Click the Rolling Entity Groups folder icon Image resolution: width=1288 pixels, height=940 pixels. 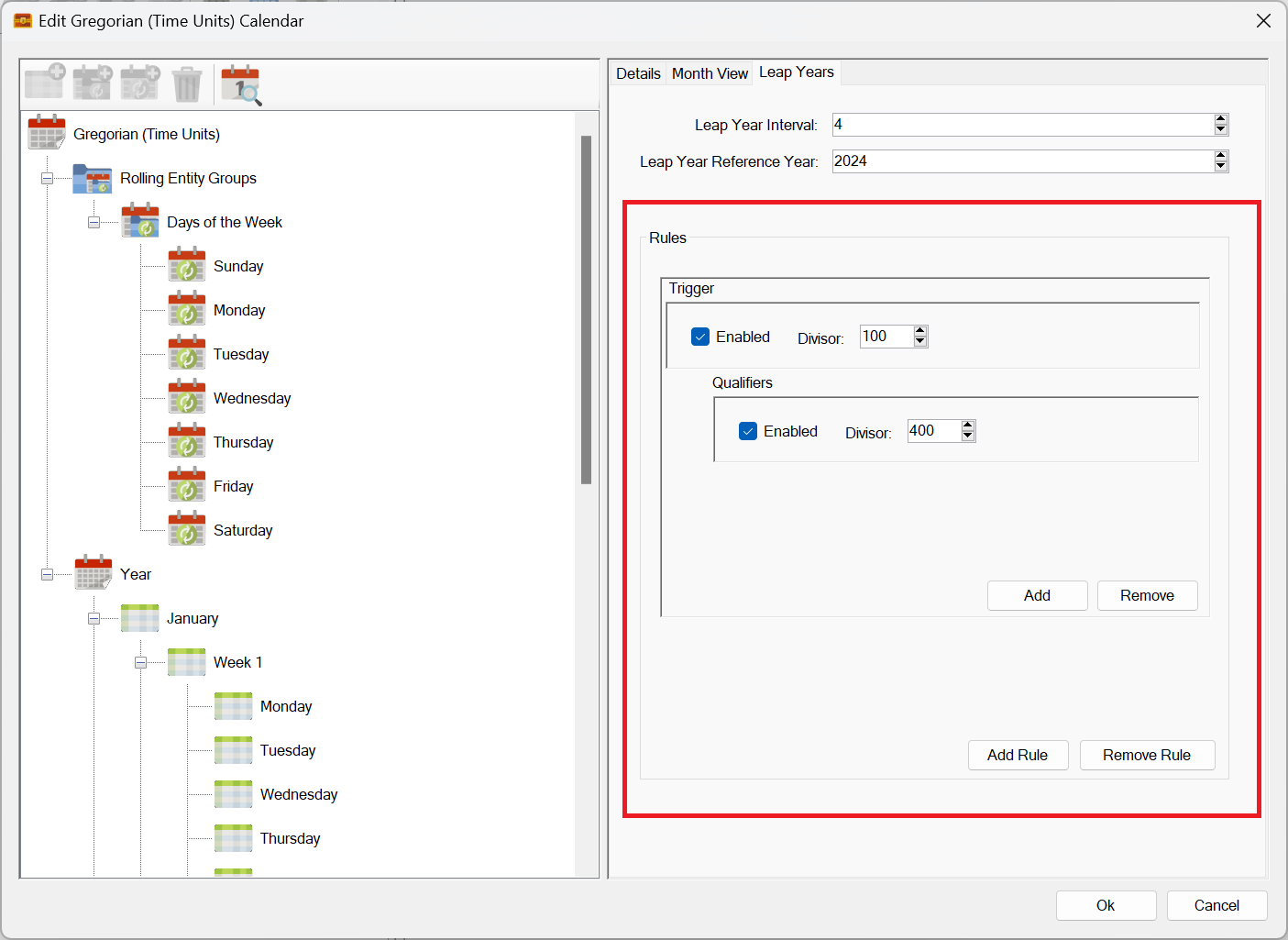pyautogui.click(x=93, y=178)
